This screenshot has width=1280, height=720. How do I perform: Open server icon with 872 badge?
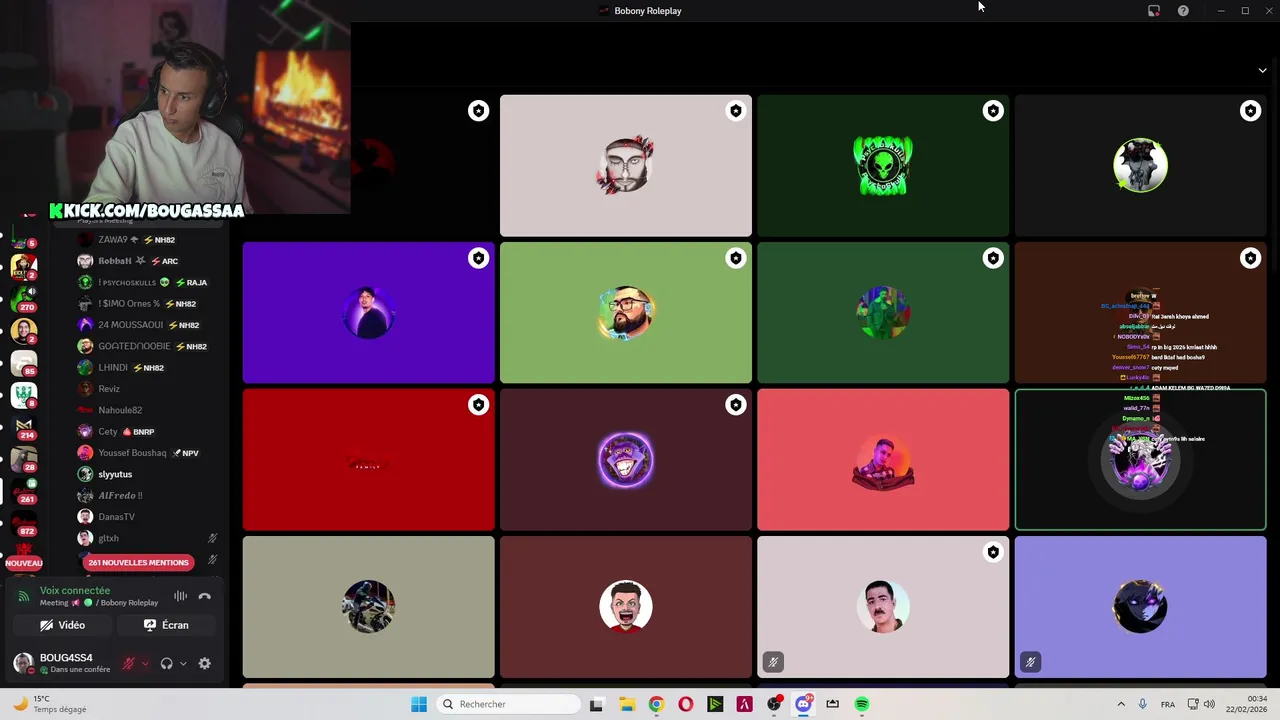click(24, 523)
